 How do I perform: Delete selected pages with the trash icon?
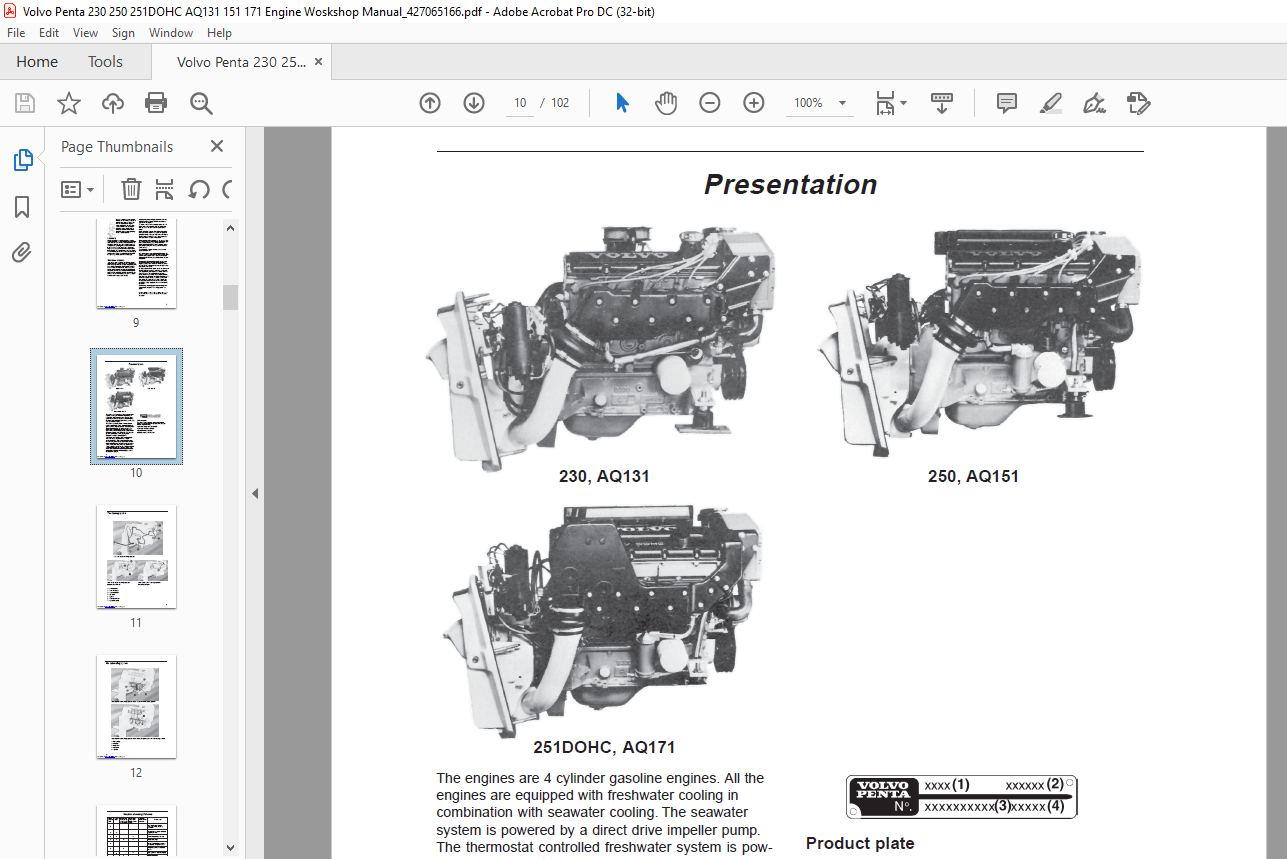tap(131, 189)
